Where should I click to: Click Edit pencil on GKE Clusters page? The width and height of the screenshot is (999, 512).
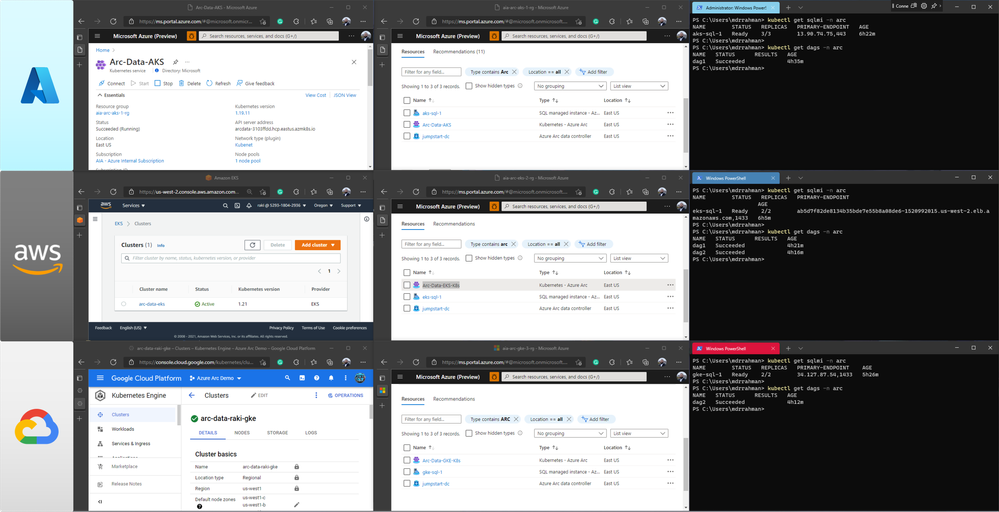[259, 395]
